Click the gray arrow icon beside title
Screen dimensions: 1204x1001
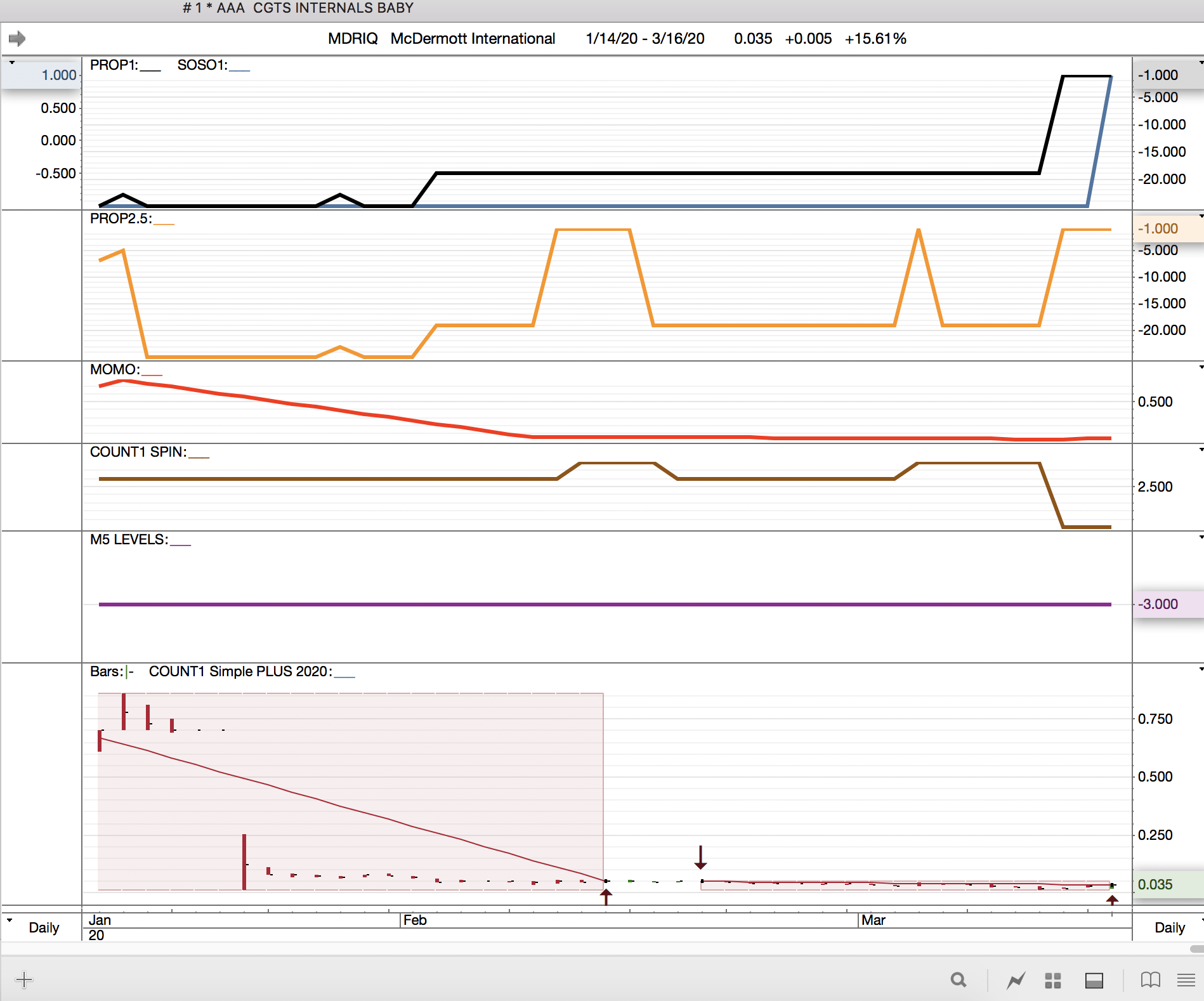click(x=17, y=39)
